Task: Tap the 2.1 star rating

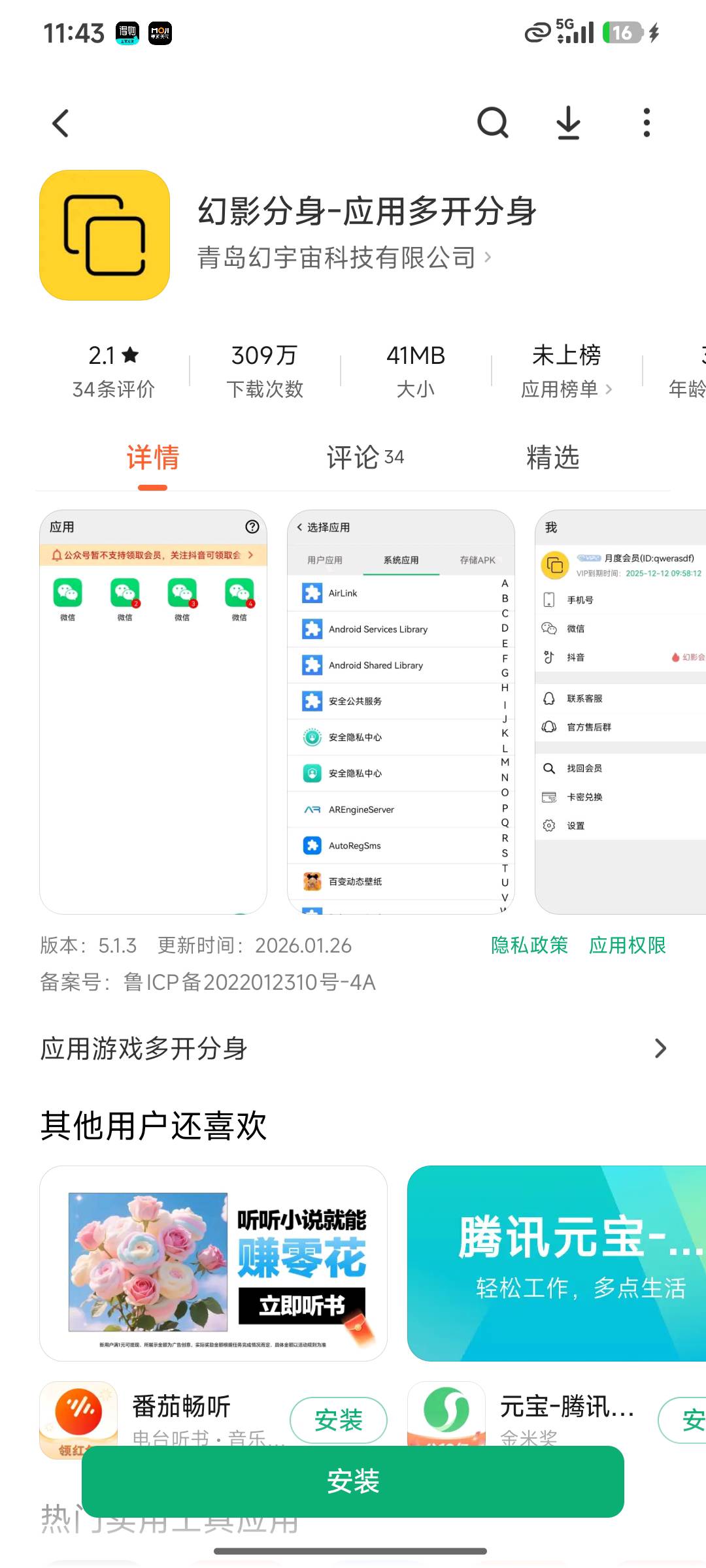Action: [114, 356]
